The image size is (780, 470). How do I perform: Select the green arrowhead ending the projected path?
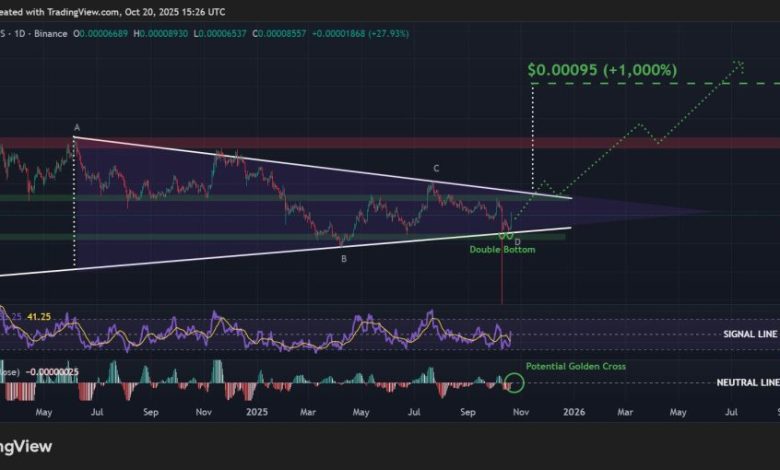coord(740,66)
